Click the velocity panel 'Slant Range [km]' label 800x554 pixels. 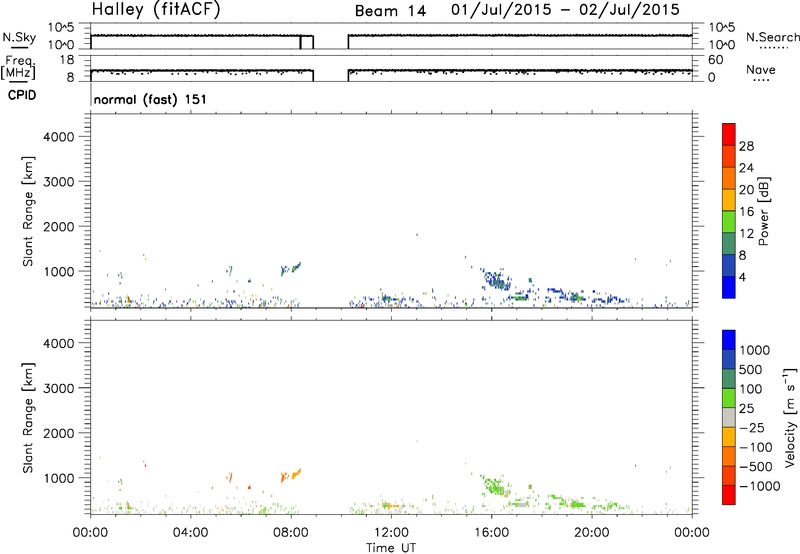[x=28, y=418]
